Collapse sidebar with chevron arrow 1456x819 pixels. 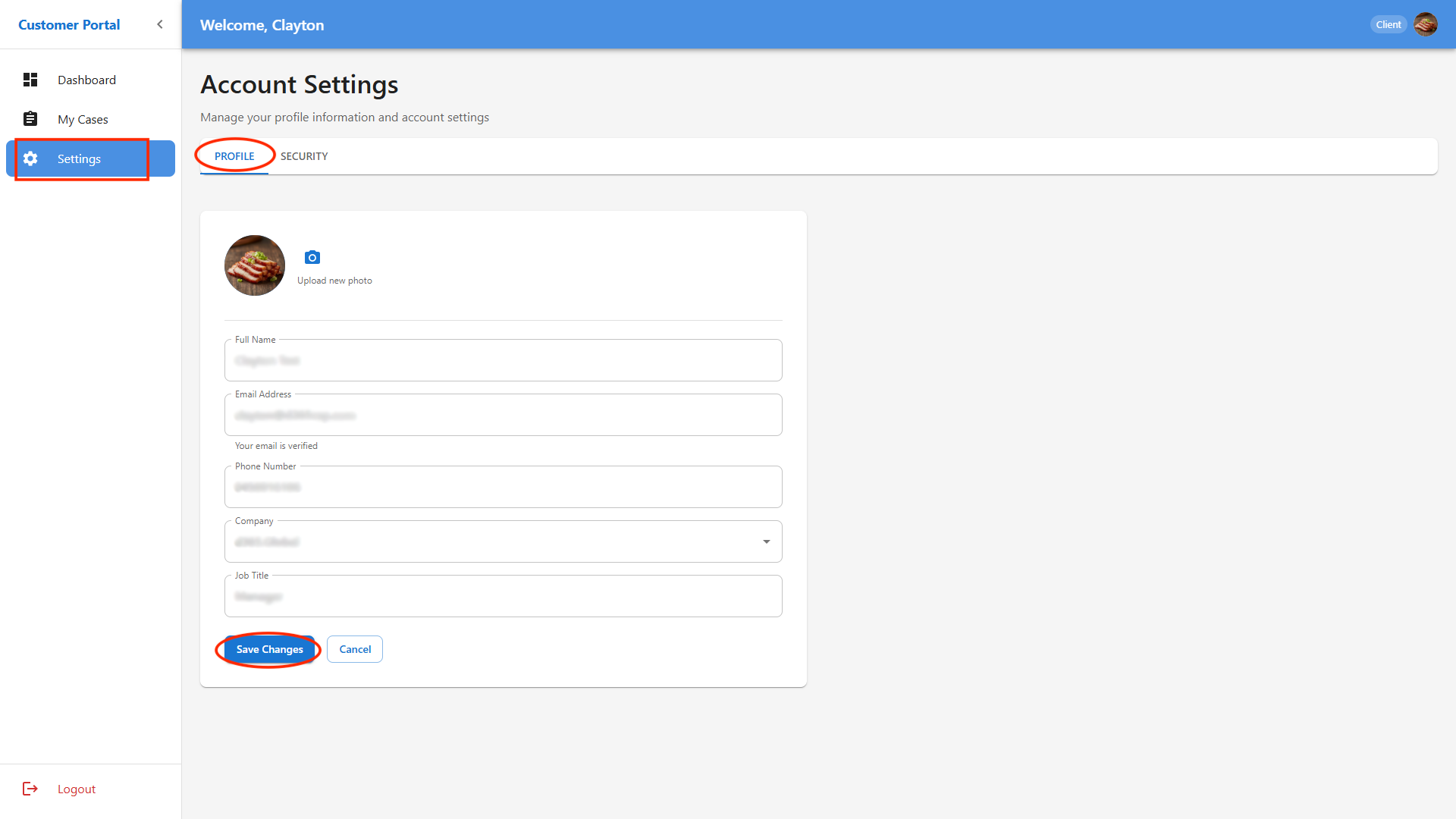point(160,24)
